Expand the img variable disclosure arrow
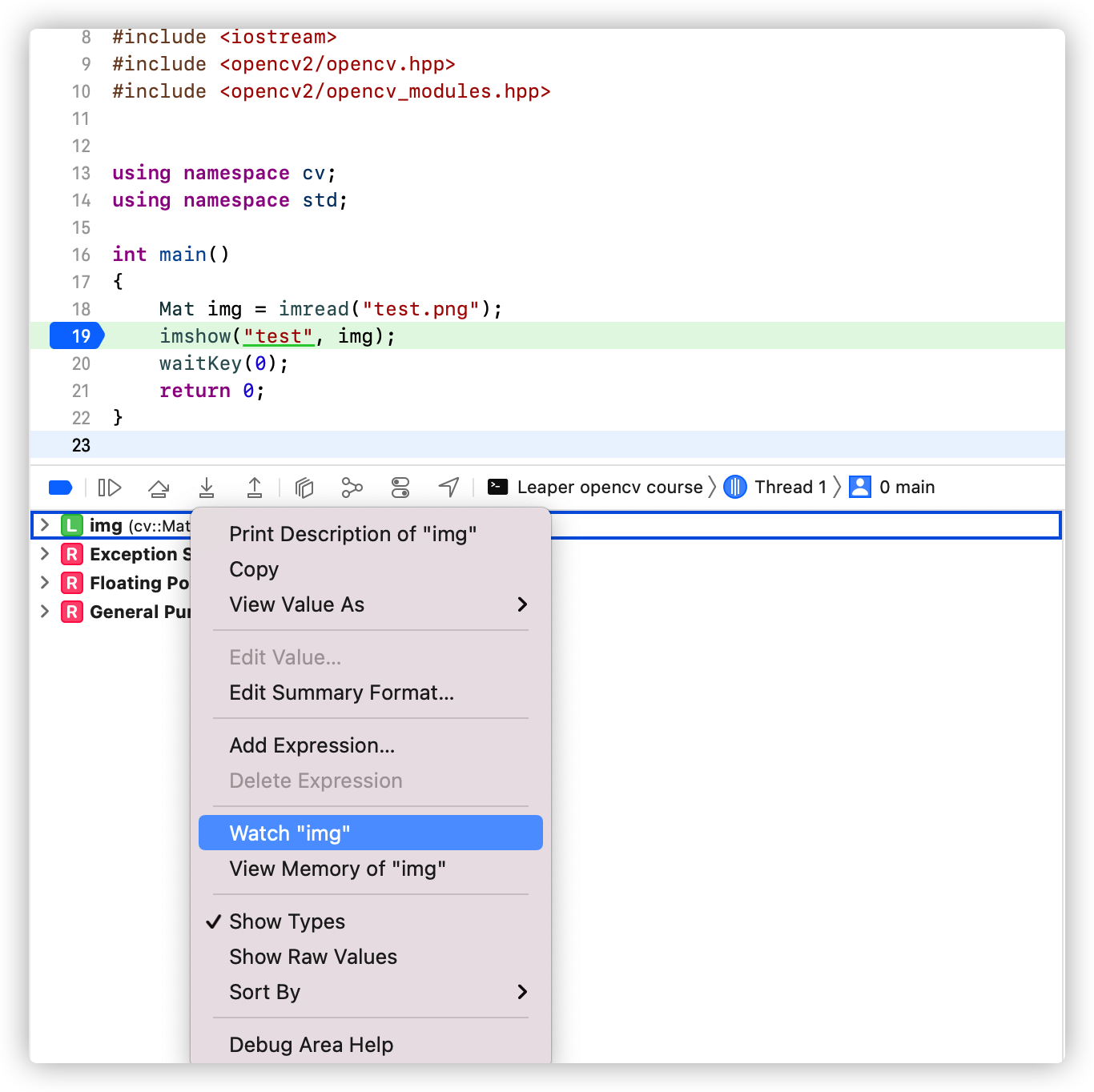The width and height of the screenshot is (1094, 1092). point(45,525)
